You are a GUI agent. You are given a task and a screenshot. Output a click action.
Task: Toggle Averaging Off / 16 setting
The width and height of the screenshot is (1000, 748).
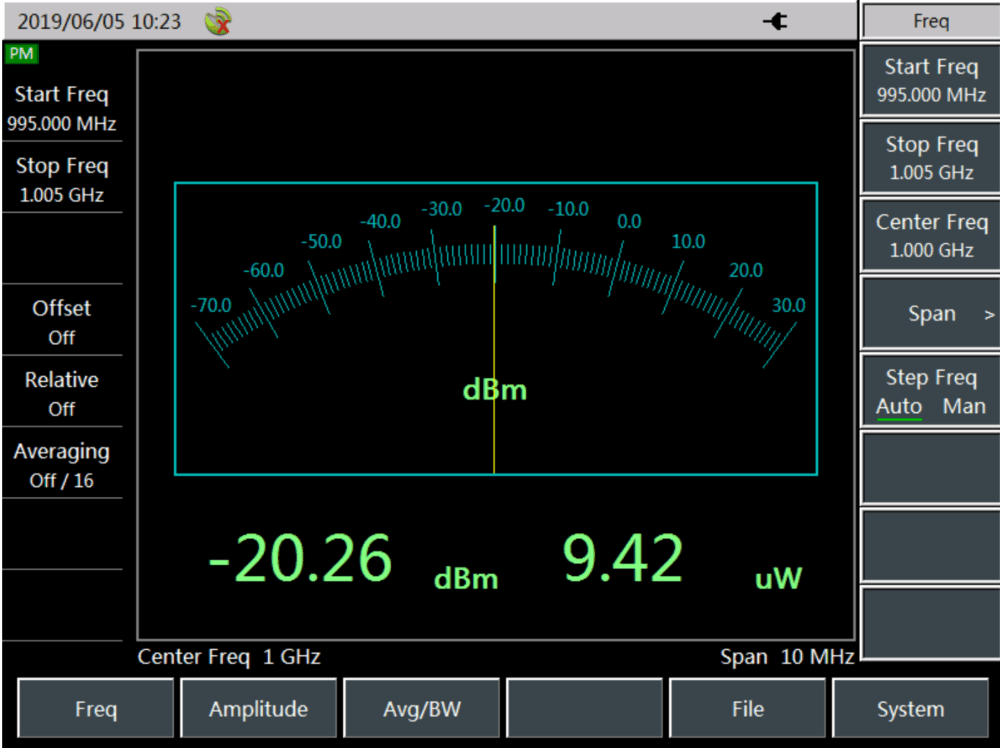[x=62, y=465]
